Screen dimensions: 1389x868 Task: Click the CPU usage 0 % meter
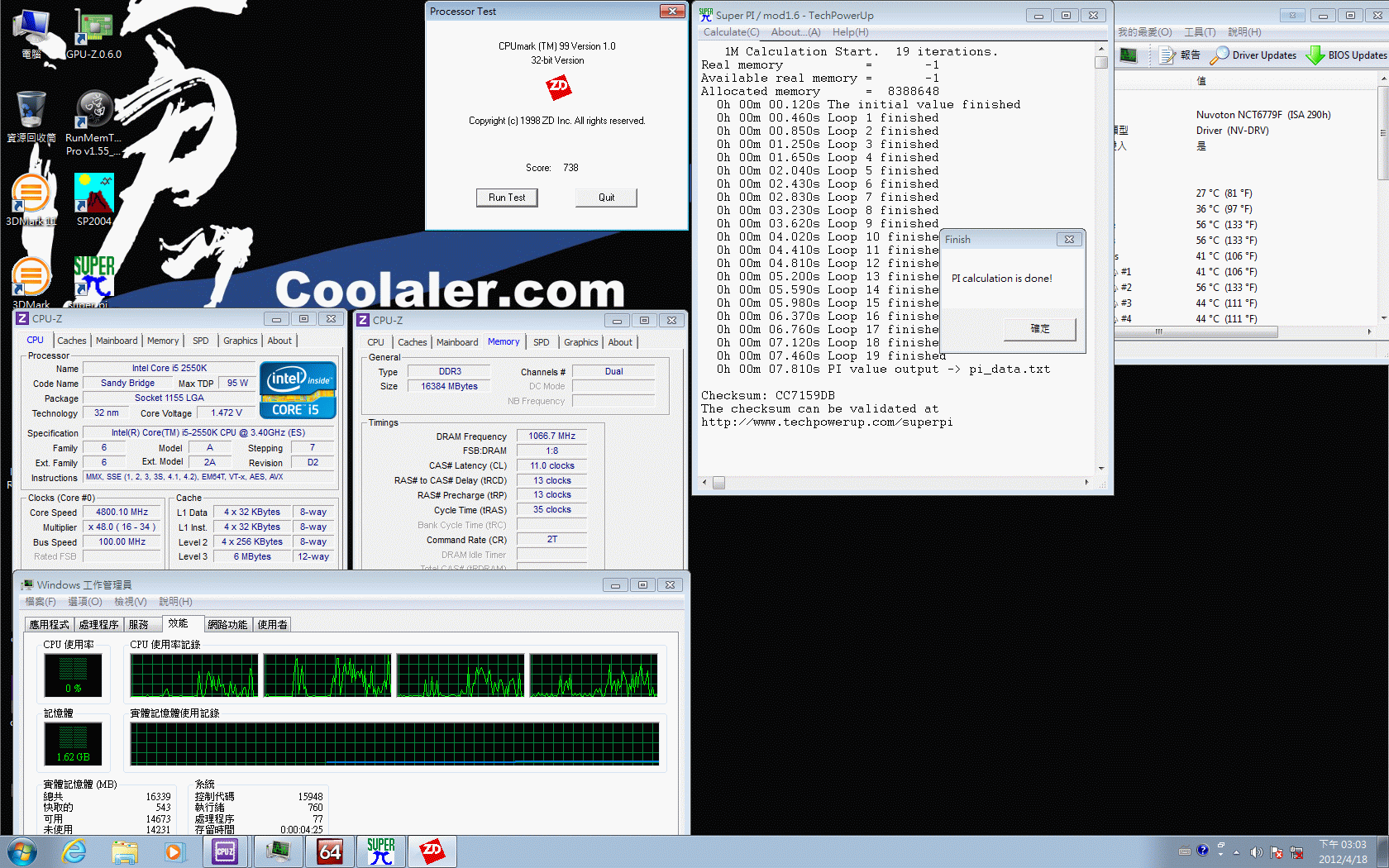(x=73, y=675)
